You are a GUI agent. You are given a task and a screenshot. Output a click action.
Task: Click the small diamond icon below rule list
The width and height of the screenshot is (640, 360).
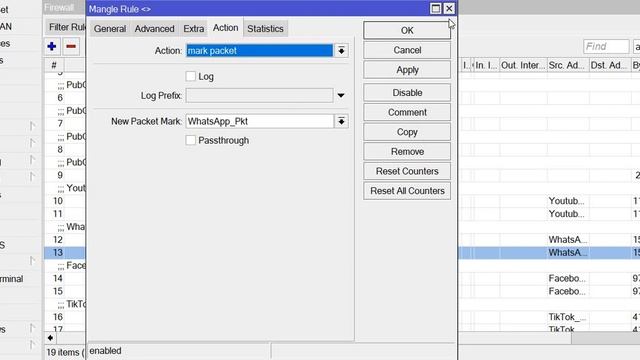(50, 338)
